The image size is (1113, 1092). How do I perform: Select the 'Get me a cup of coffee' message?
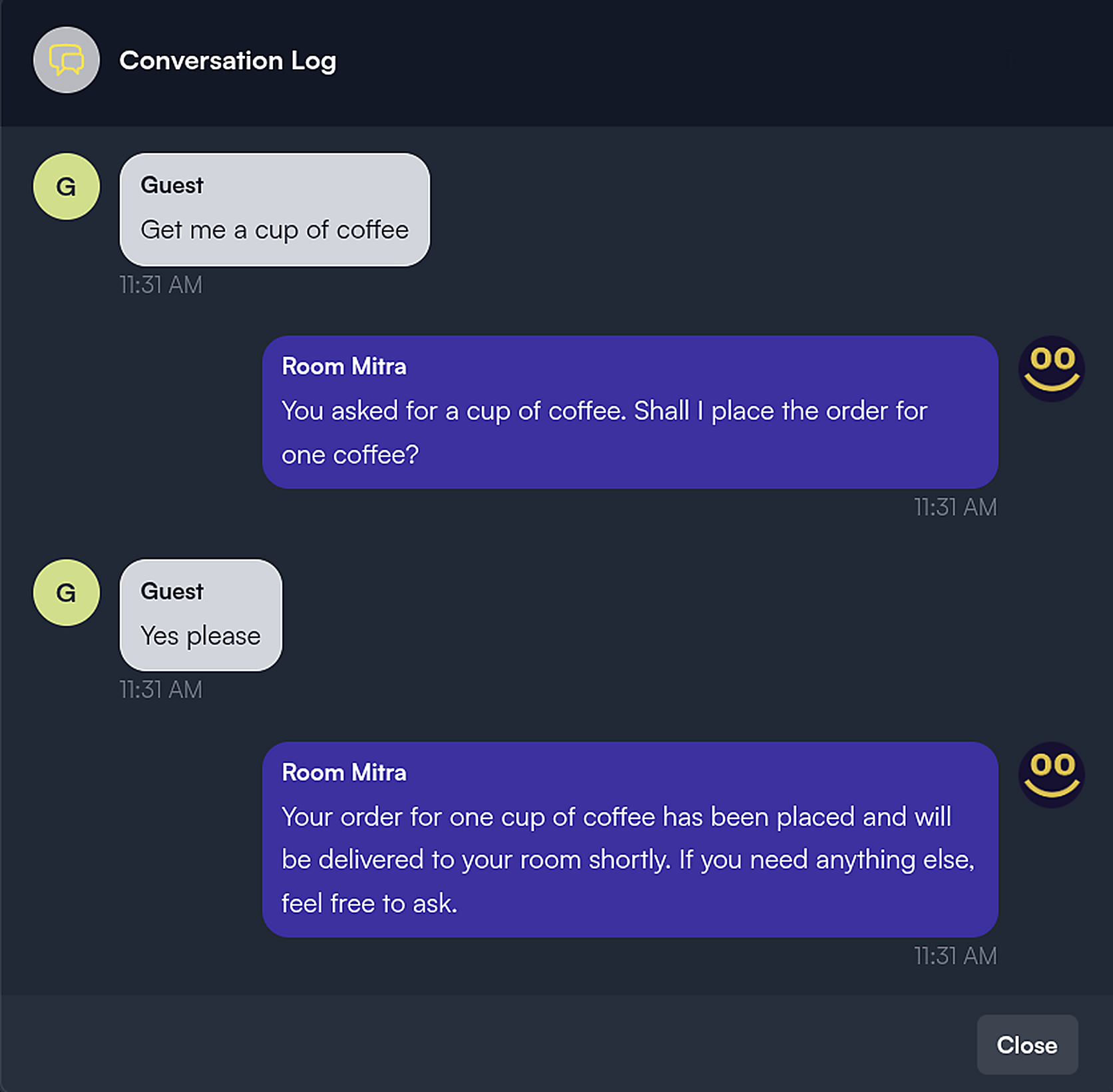[x=274, y=229]
